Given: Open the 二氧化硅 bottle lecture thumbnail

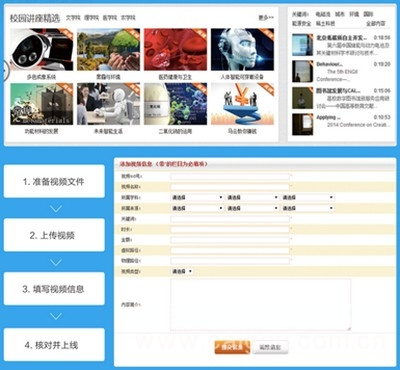Looking at the screenshot, I should (175, 104).
